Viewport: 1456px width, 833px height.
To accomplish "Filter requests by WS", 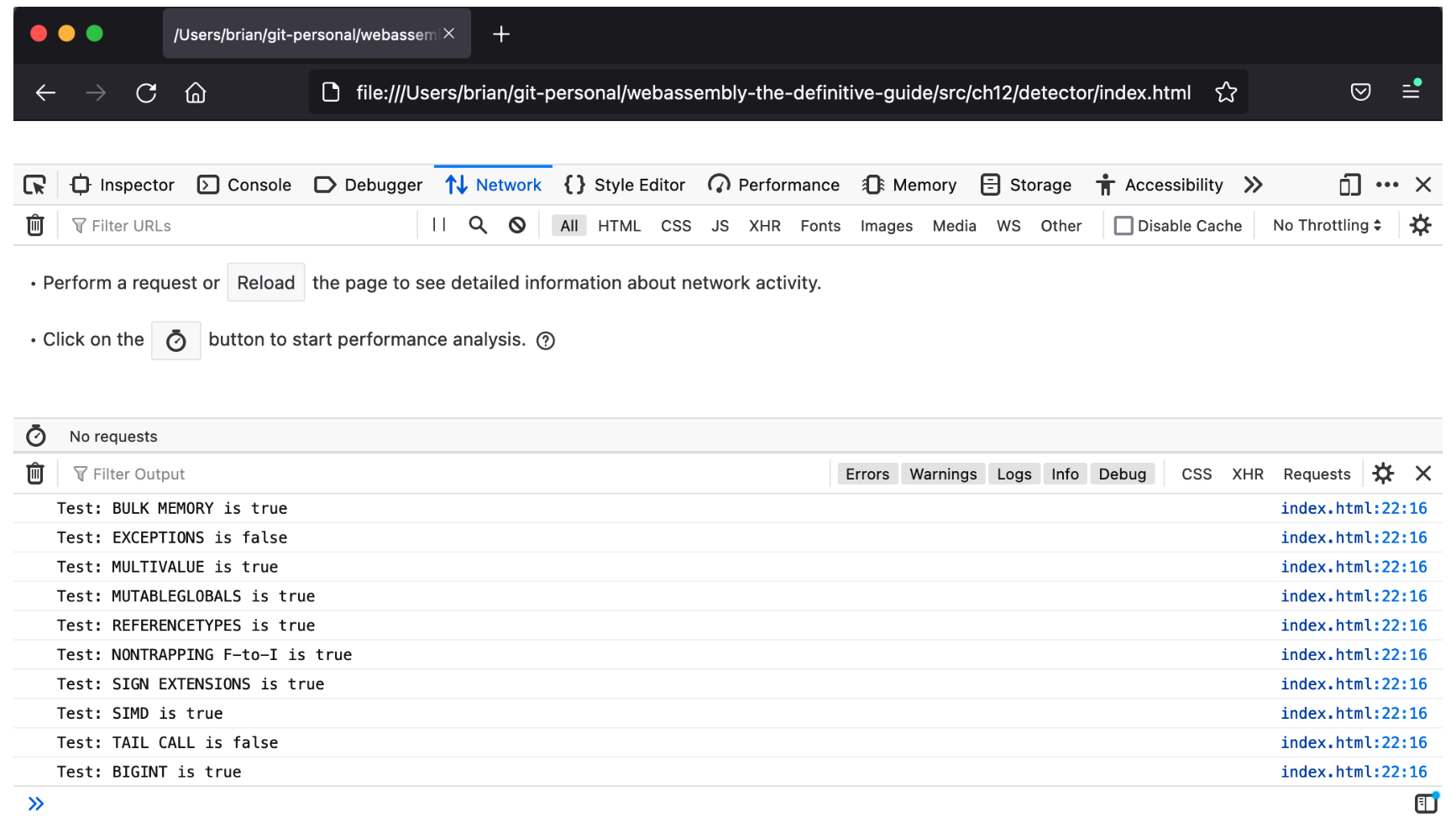I will (1008, 226).
